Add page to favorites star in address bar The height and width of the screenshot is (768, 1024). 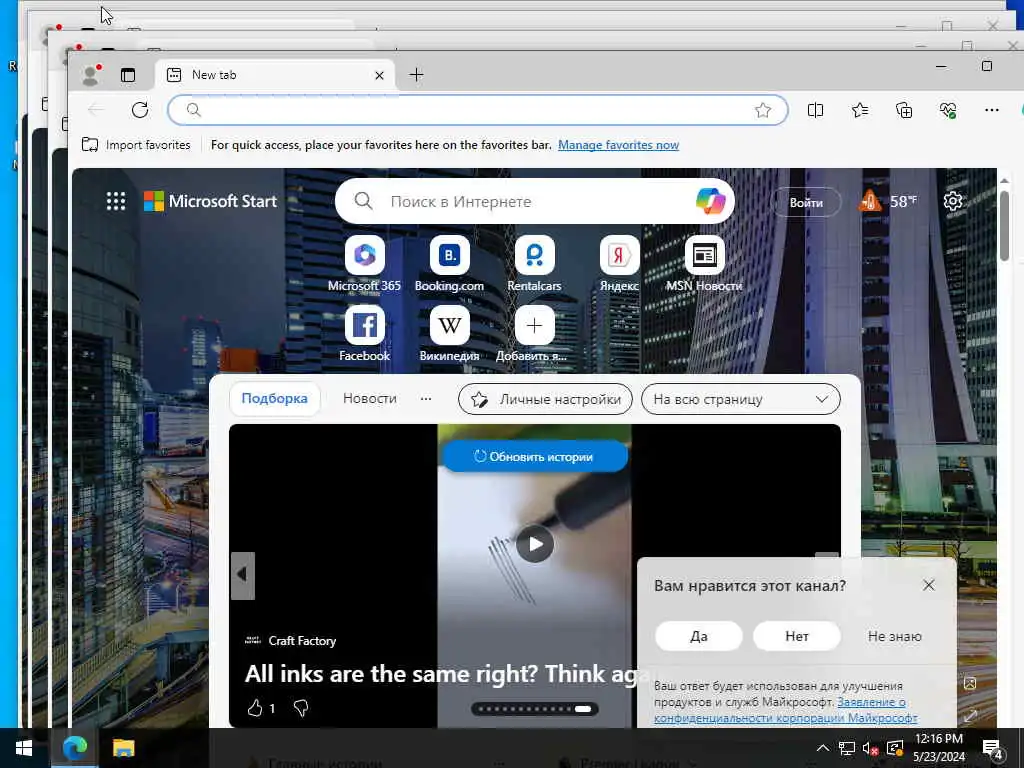tap(763, 110)
